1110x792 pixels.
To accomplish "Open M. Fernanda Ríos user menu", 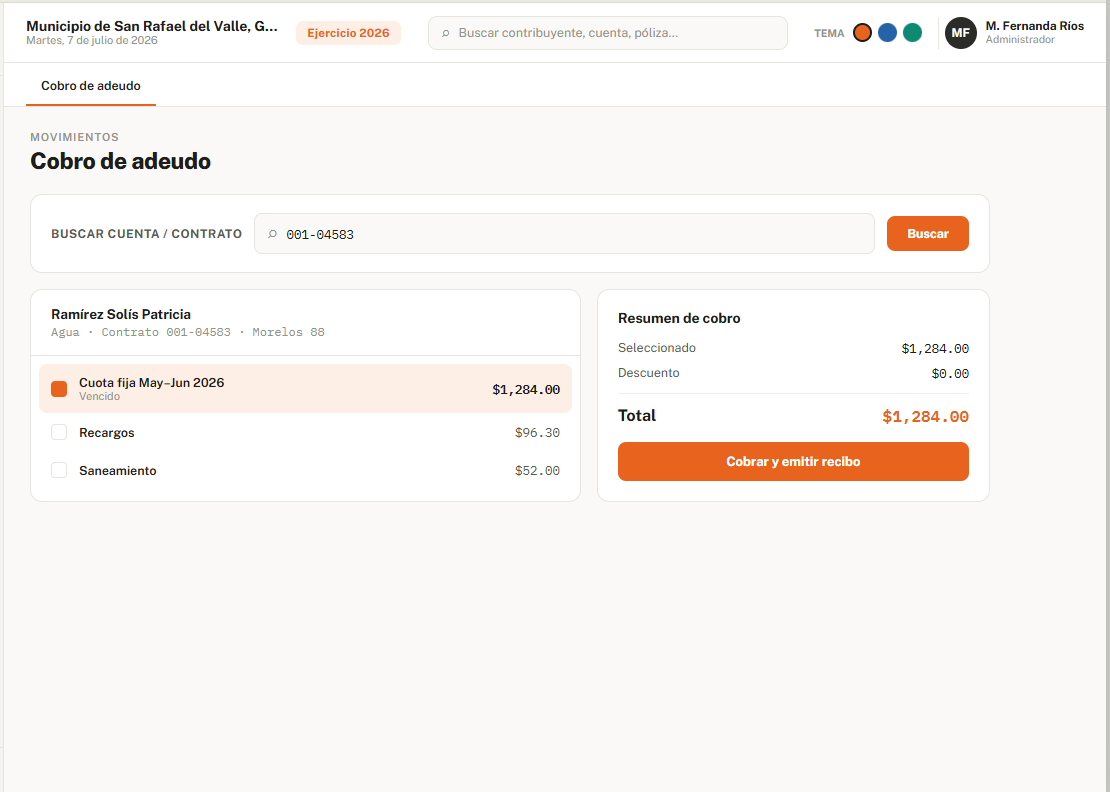I will click(1034, 33).
